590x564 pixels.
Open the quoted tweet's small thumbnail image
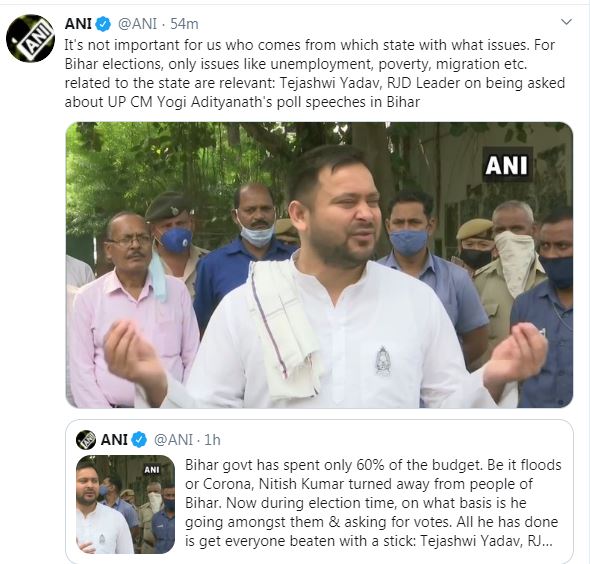pyautogui.click(x=125, y=504)
